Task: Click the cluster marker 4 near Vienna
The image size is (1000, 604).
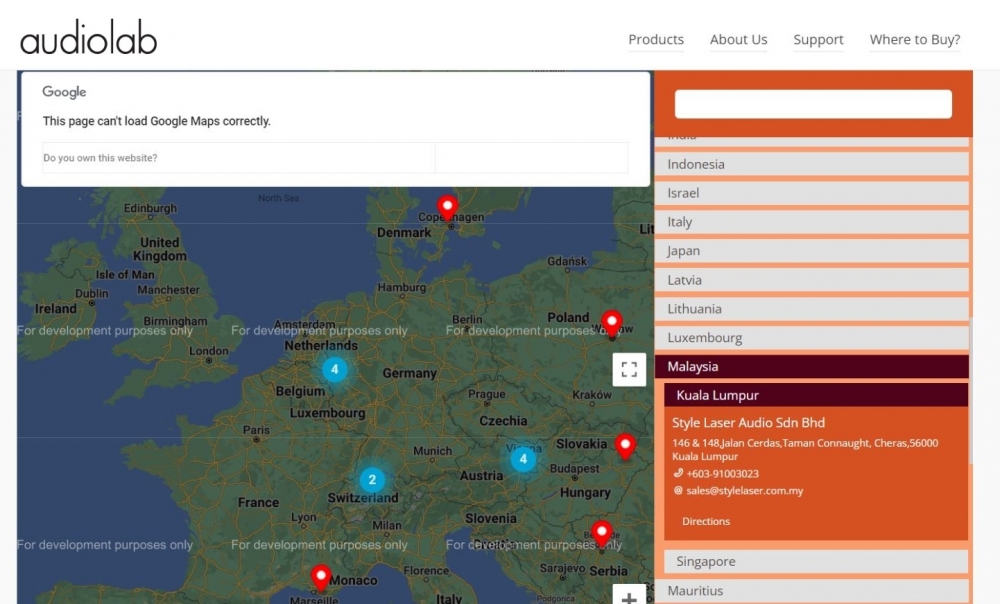Action: (x=523, y=459)
